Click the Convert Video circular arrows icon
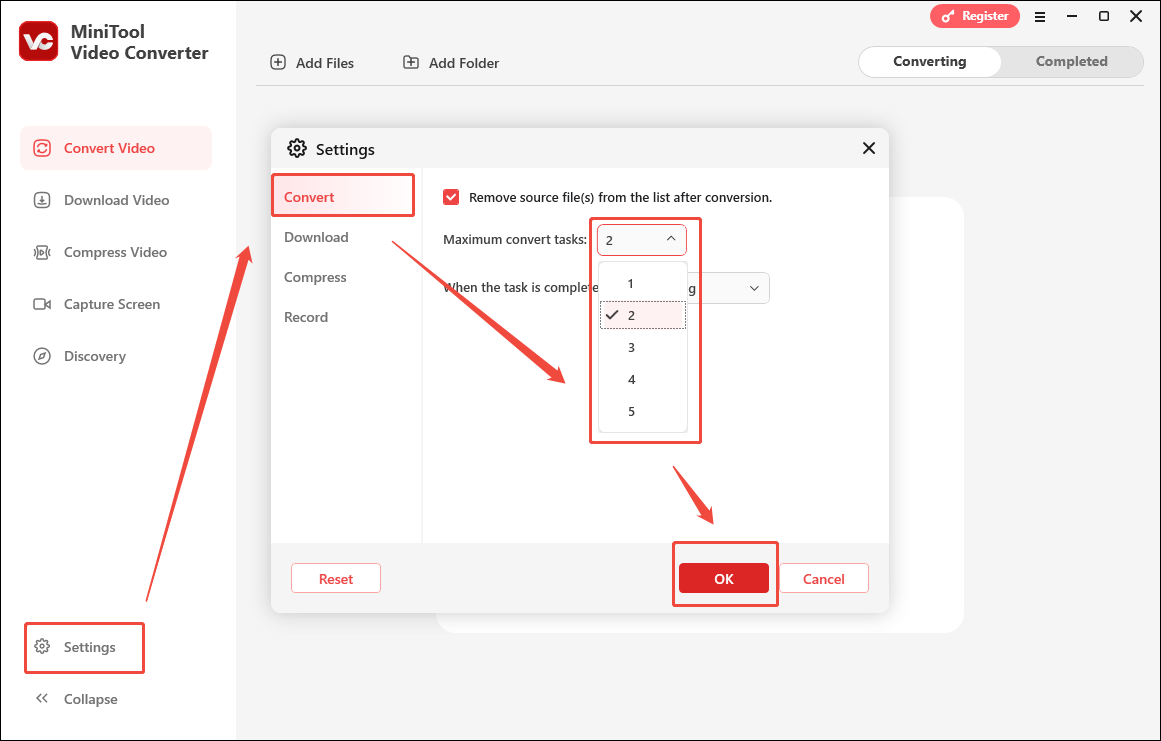The image size is (1161, 741). 42,148
